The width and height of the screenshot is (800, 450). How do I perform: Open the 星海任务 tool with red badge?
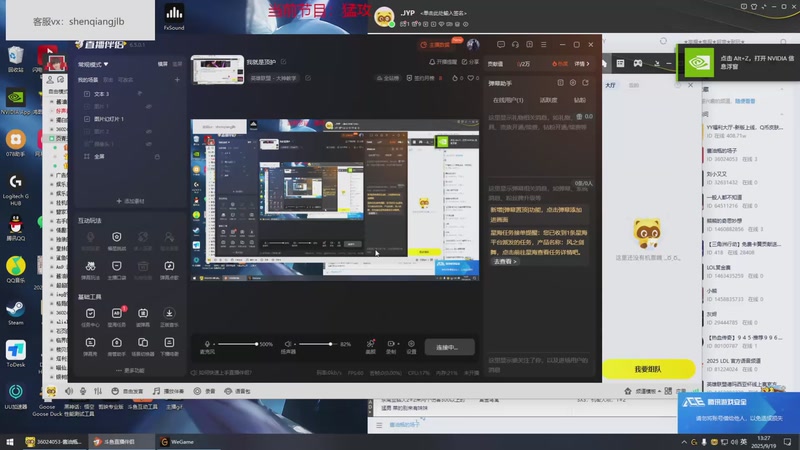(x=117, y=317)
